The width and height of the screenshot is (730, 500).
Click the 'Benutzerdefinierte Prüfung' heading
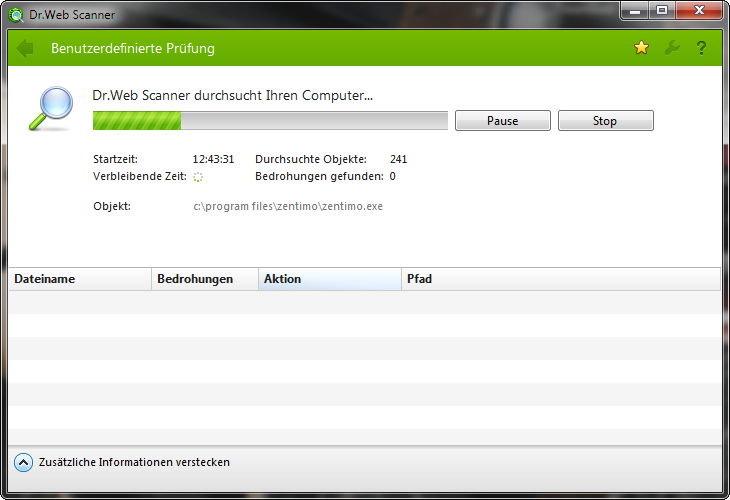(x=133, y=48)
